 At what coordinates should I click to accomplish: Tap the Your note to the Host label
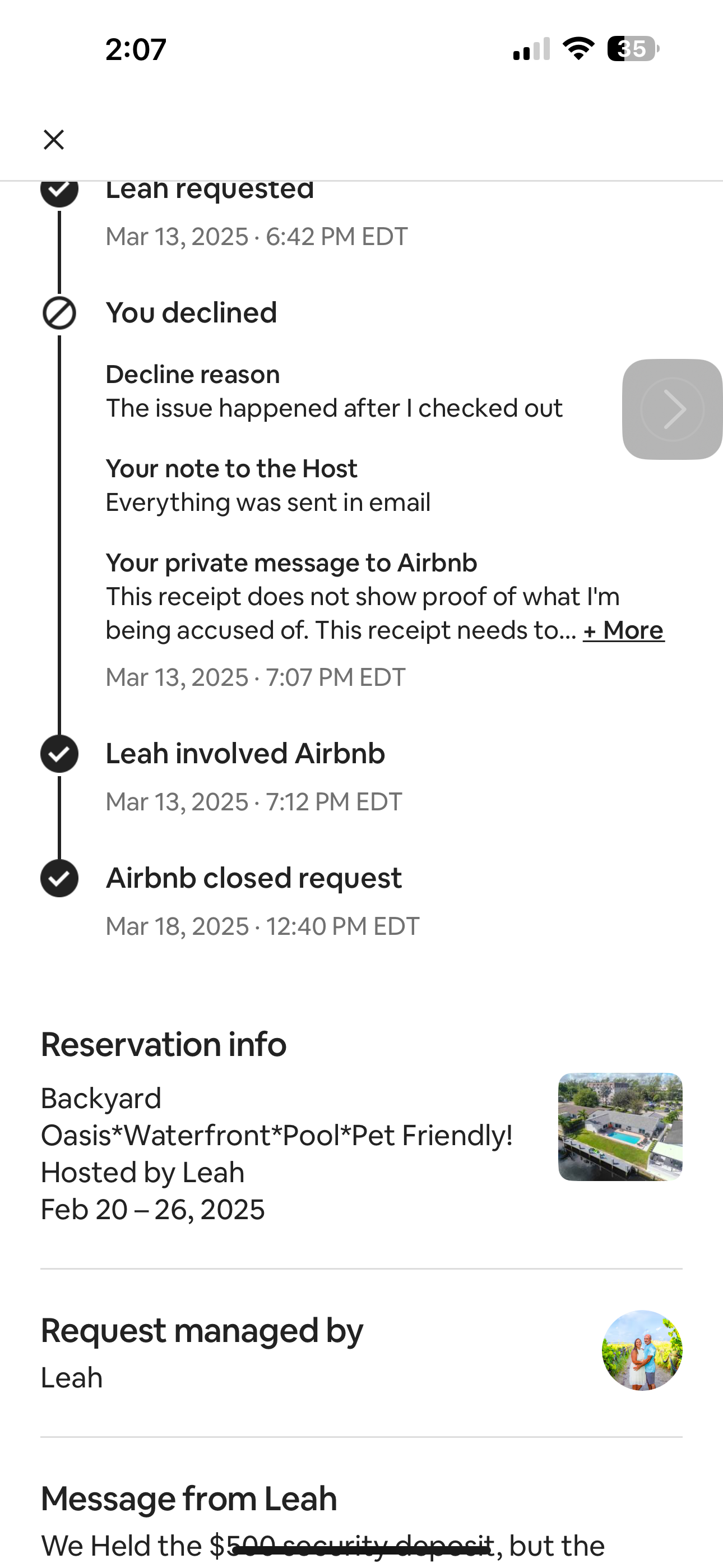pyautogui.click(x=231, y=469)
